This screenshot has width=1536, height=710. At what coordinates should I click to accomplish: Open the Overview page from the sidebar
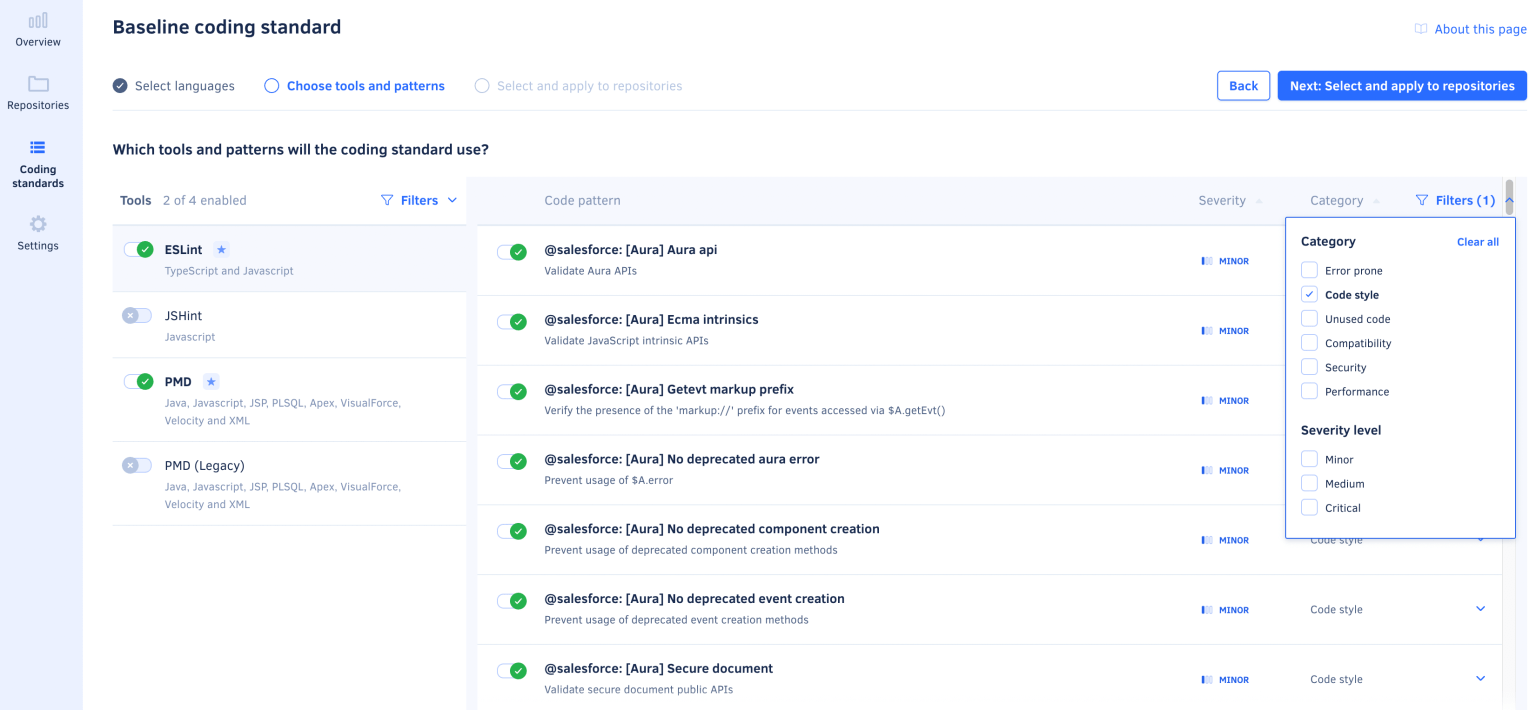[x=38, y=30]
